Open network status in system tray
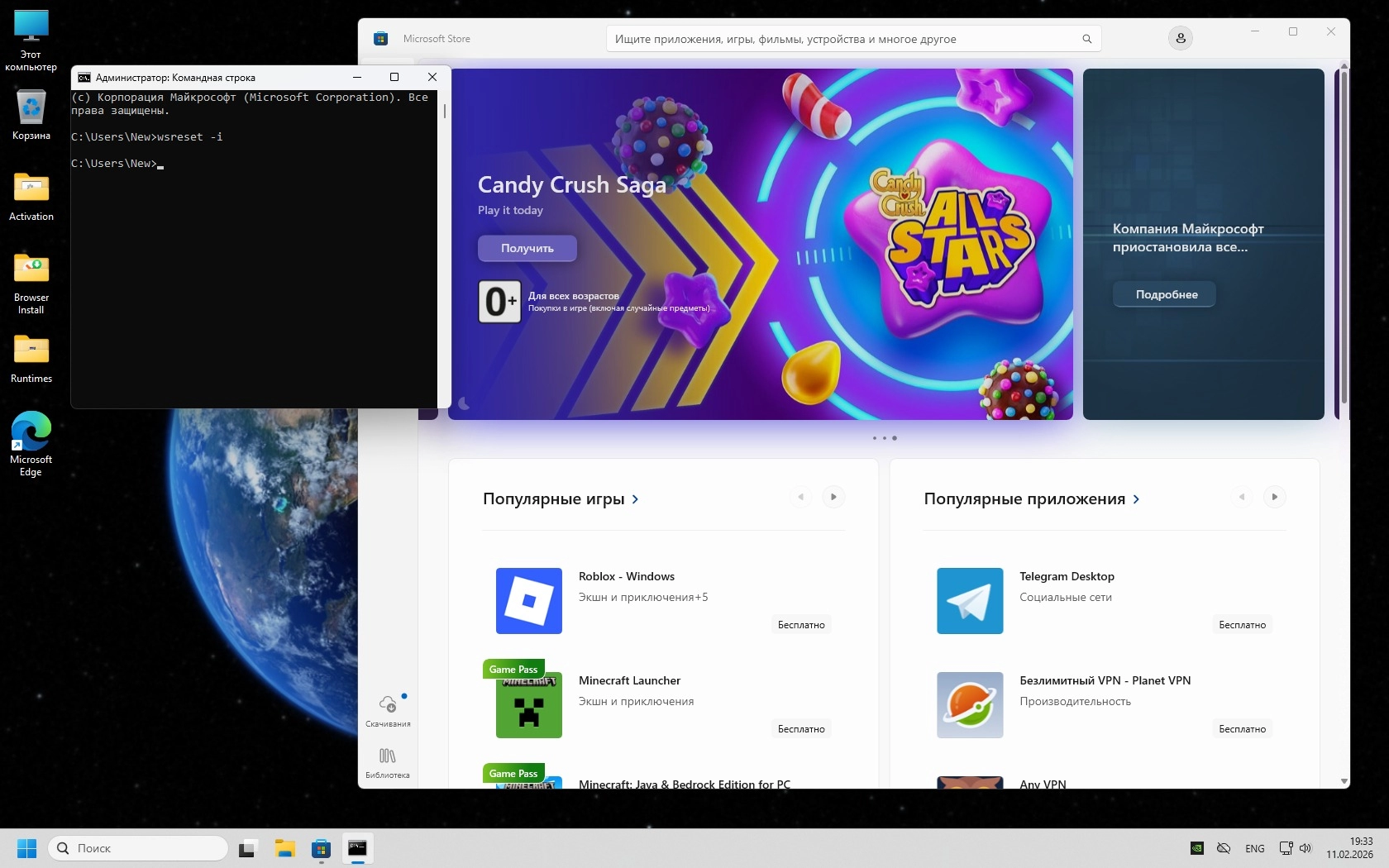This screenshot has height=868, width=1389. click(x=1286, y=848)
